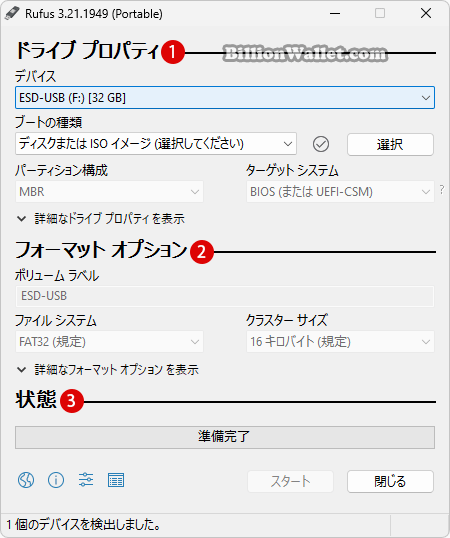Screen dimensions: 450x538
Task: Show the about information icon
Action: (x=56, y=480)
